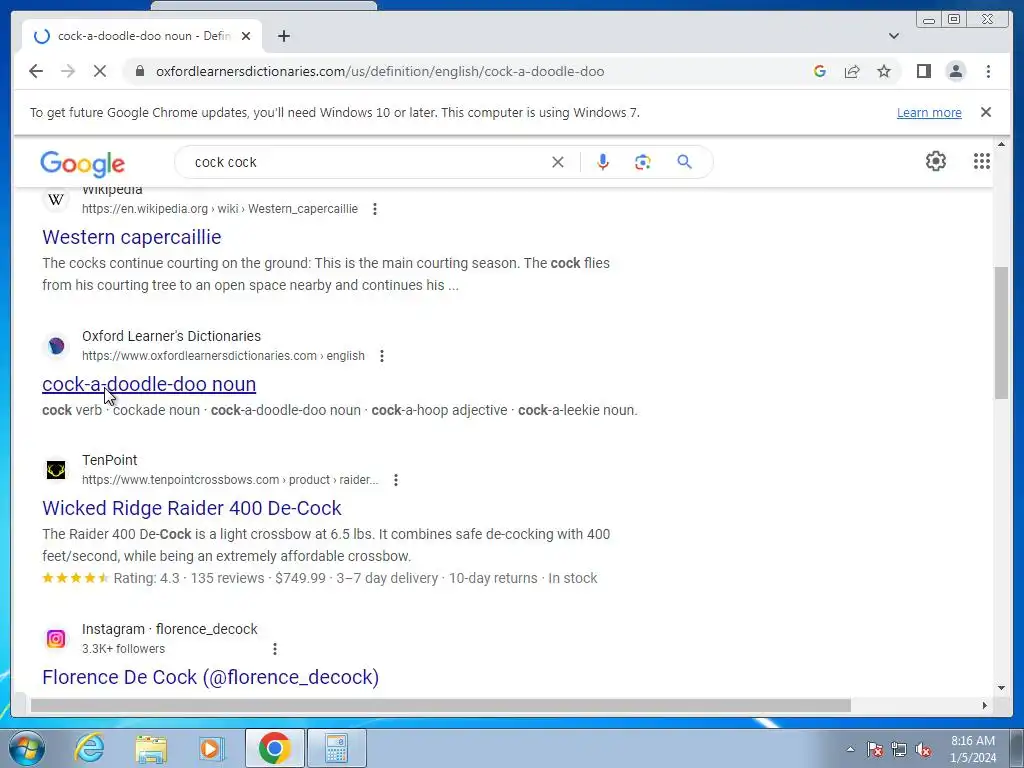Switch to Chrome in the taskbar

tap(274, 748)
